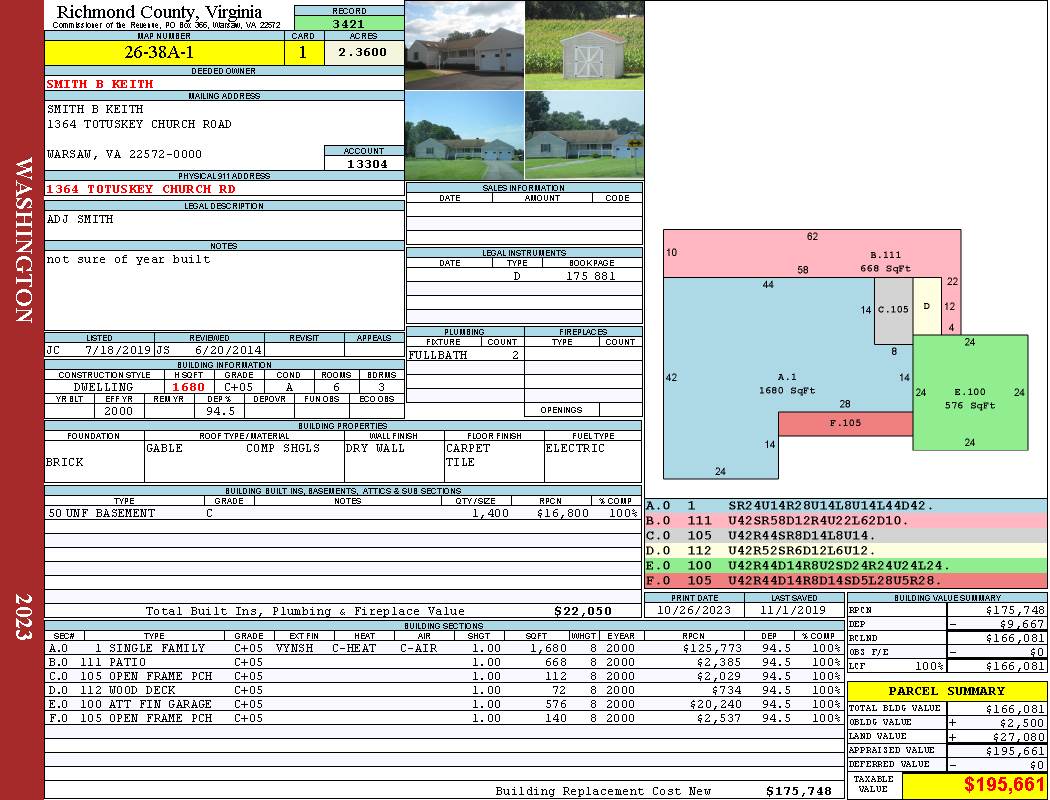Viewport: 1050px width, 800px height.
Task: Click the PARCEL SUMMARY header
Action: click(x=946, y=691)
